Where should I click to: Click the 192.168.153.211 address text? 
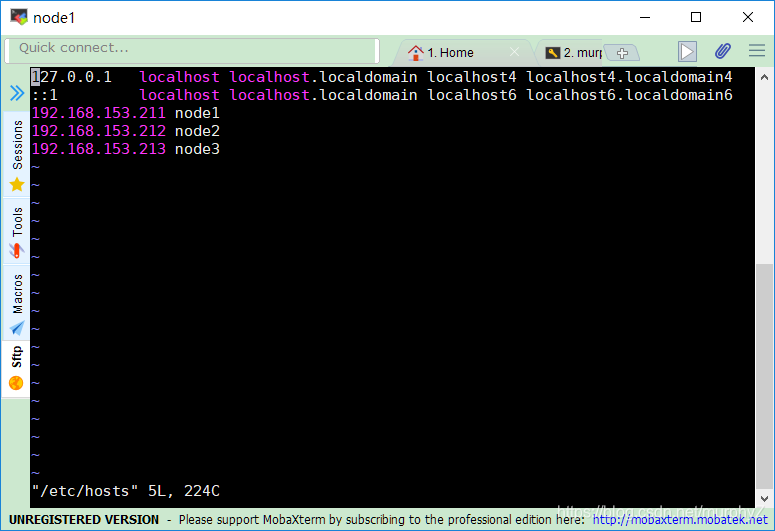pos(99,113)
